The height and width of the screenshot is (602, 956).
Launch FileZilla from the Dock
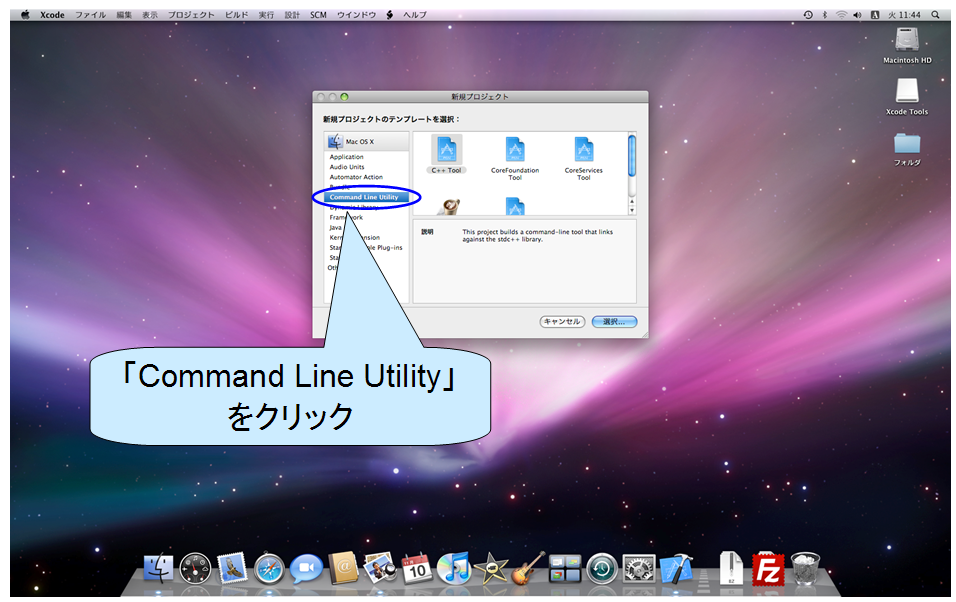[768, 568]
